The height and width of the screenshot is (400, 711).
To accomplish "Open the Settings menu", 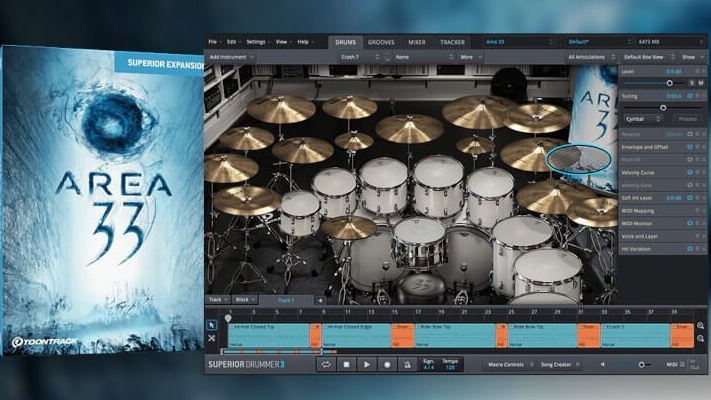I will click(258, 42).
